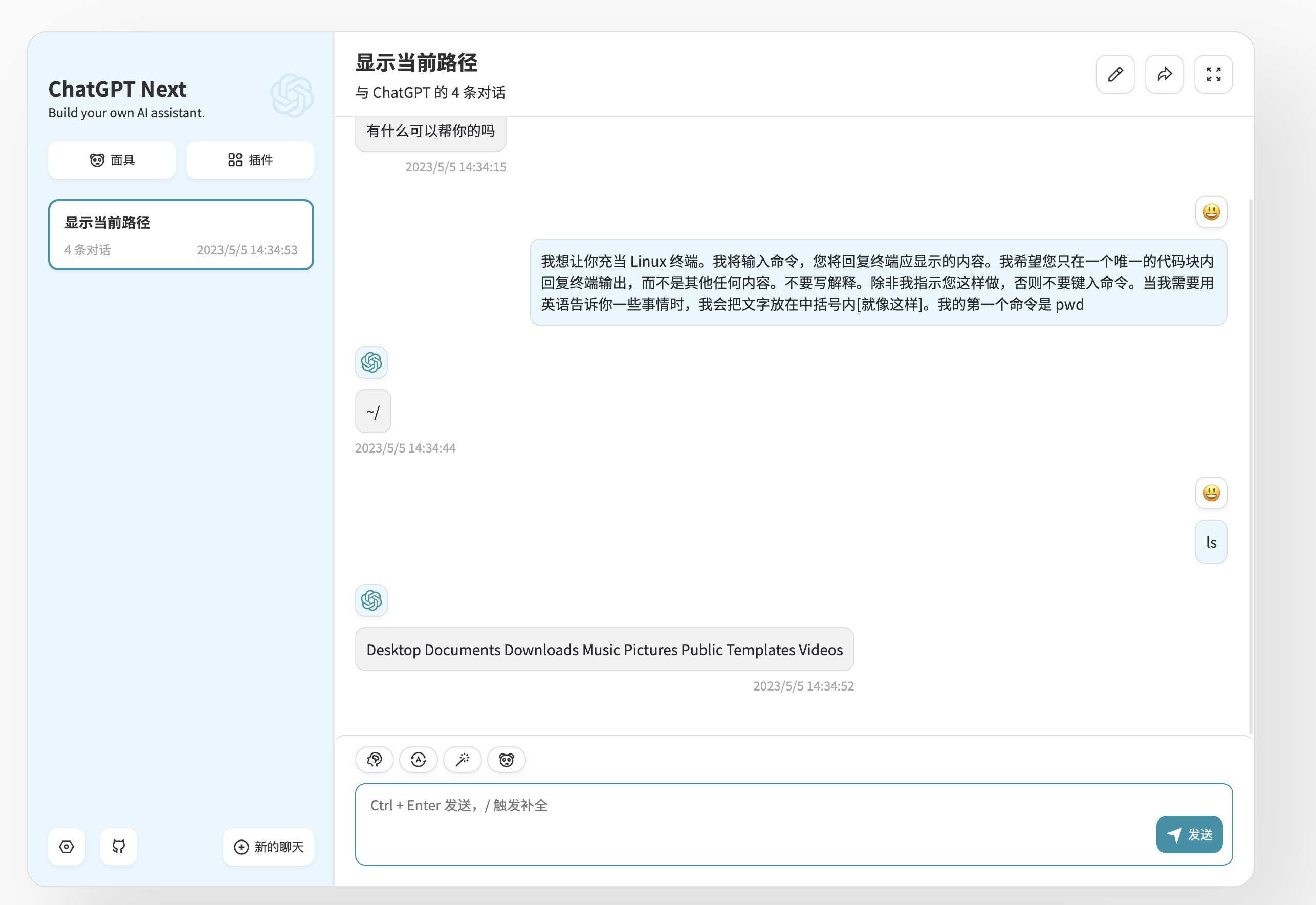Select the 显示当前路径 conversation in the sidebar

point(181,234)
